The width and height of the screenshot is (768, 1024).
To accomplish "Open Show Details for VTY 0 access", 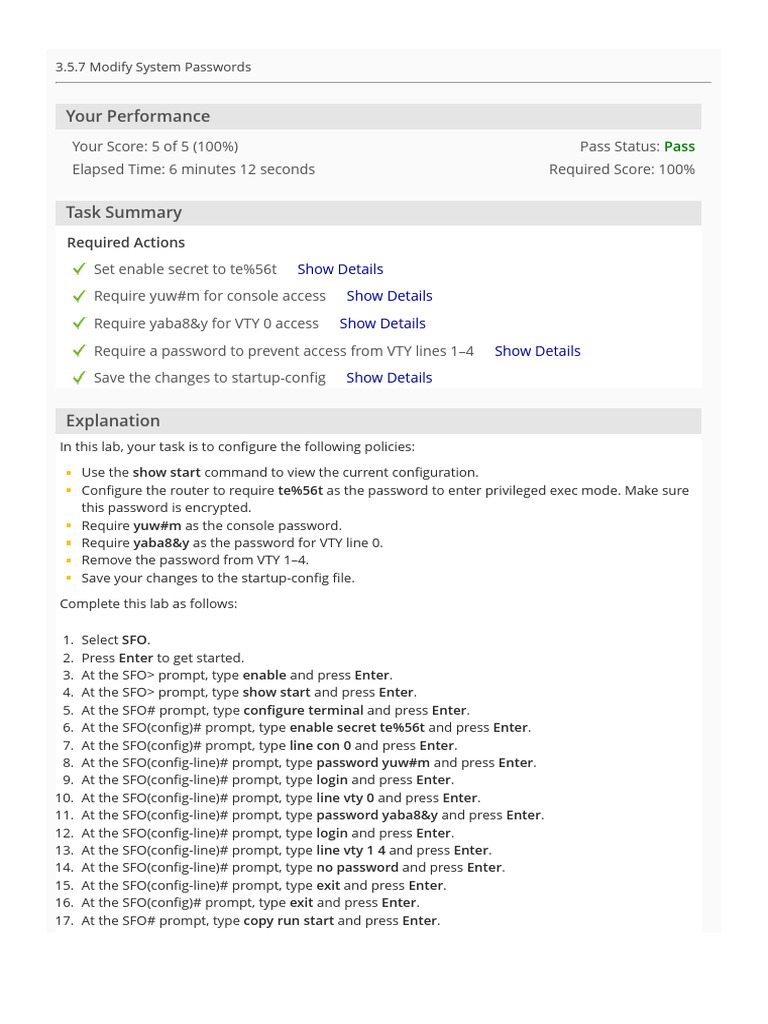I will [382, 323].
